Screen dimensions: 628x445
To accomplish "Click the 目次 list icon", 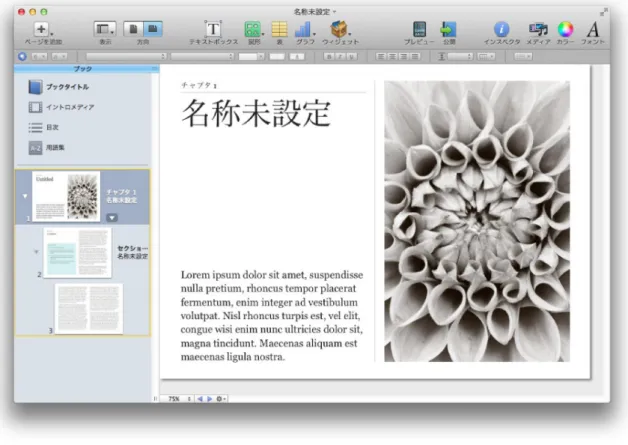I will pos(35,127).
